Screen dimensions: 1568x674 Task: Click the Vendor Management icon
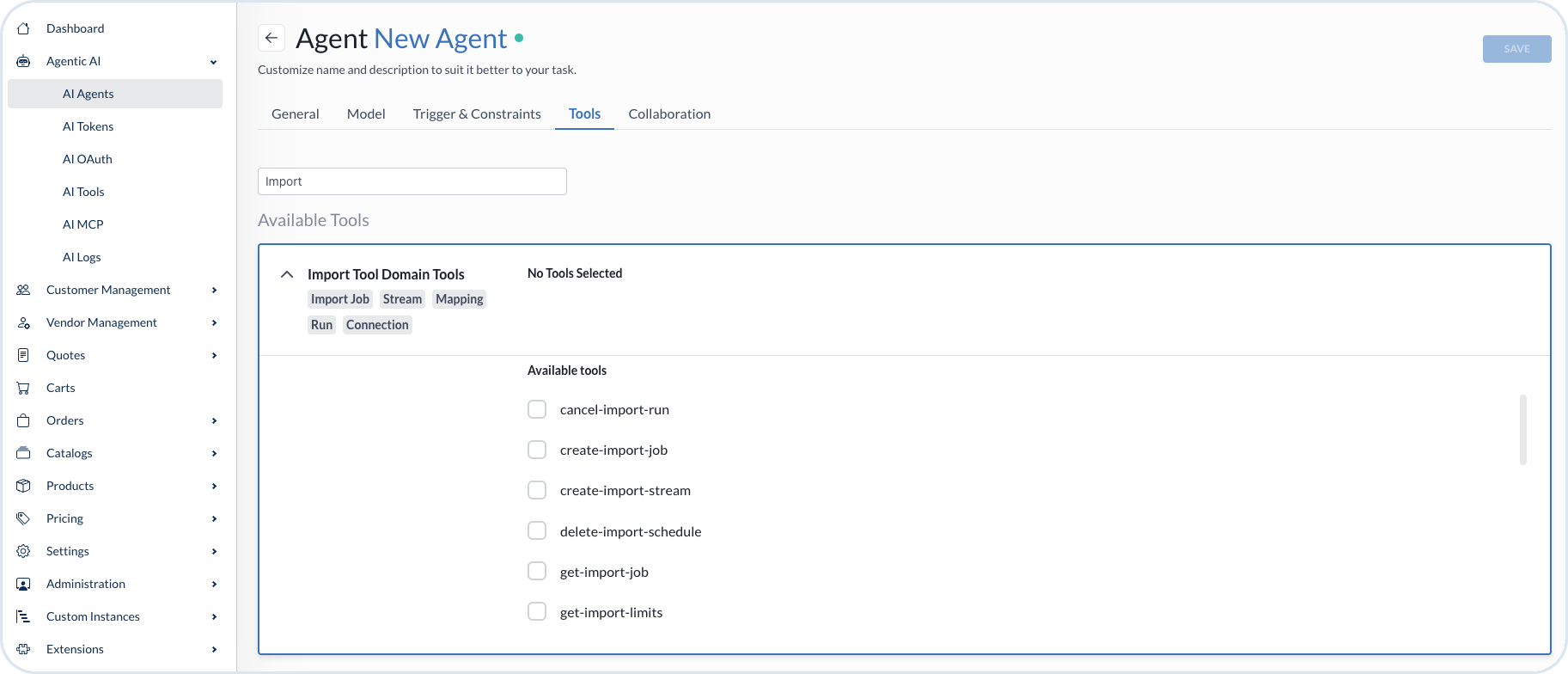coord(23,322)
